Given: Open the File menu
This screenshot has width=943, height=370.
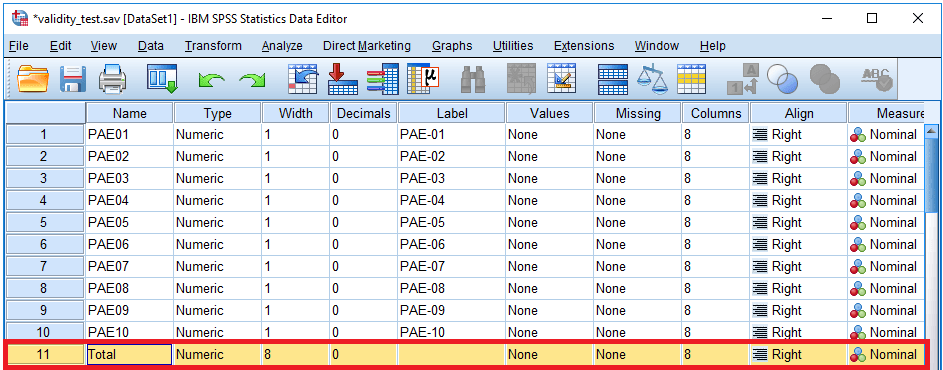Looking at the screenshot, I should [19, 46].
